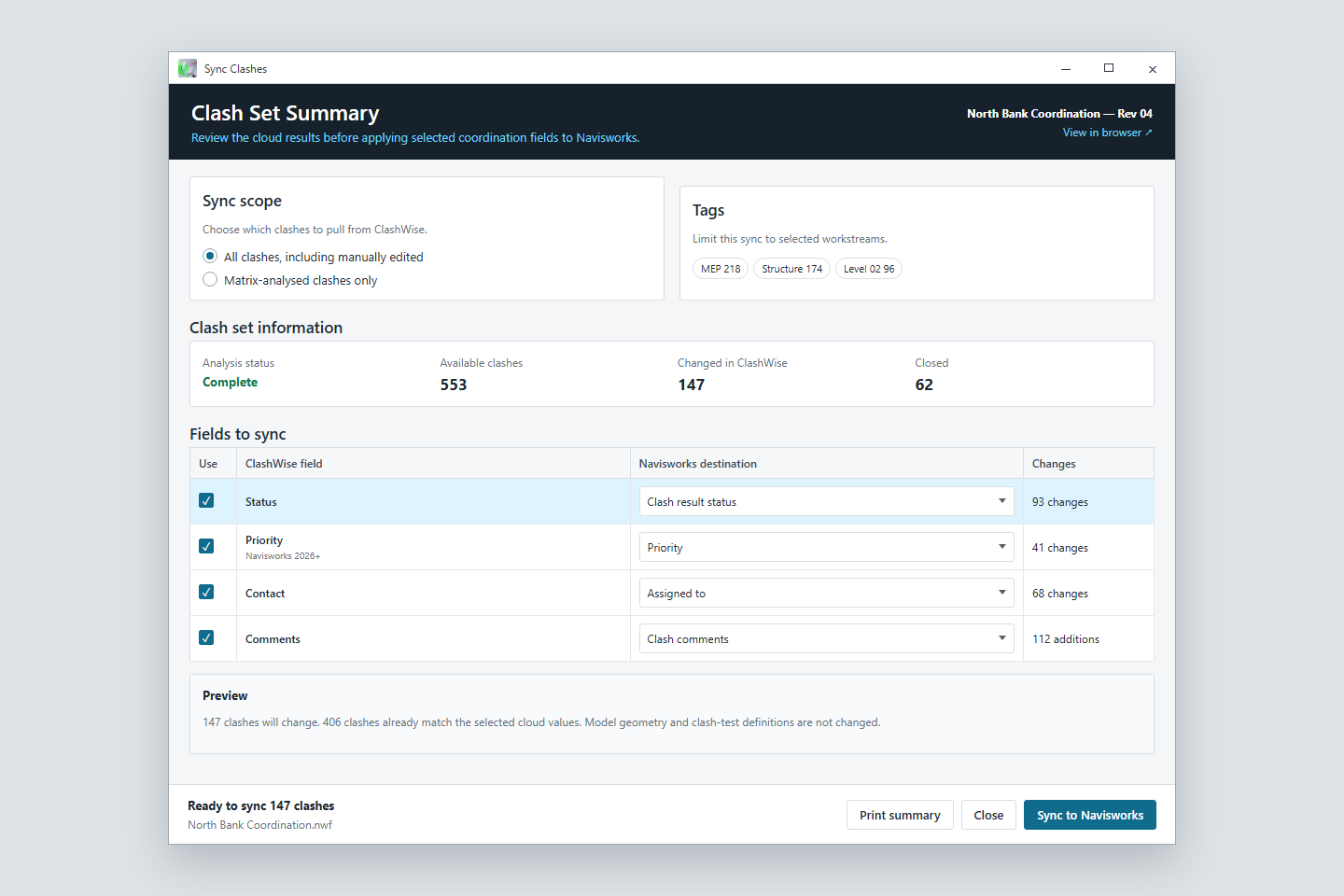The width and height of the screenshot is (1344, 896).
Task: Expand the Clash comments dropdown
Action: click(x=826, y=638)
